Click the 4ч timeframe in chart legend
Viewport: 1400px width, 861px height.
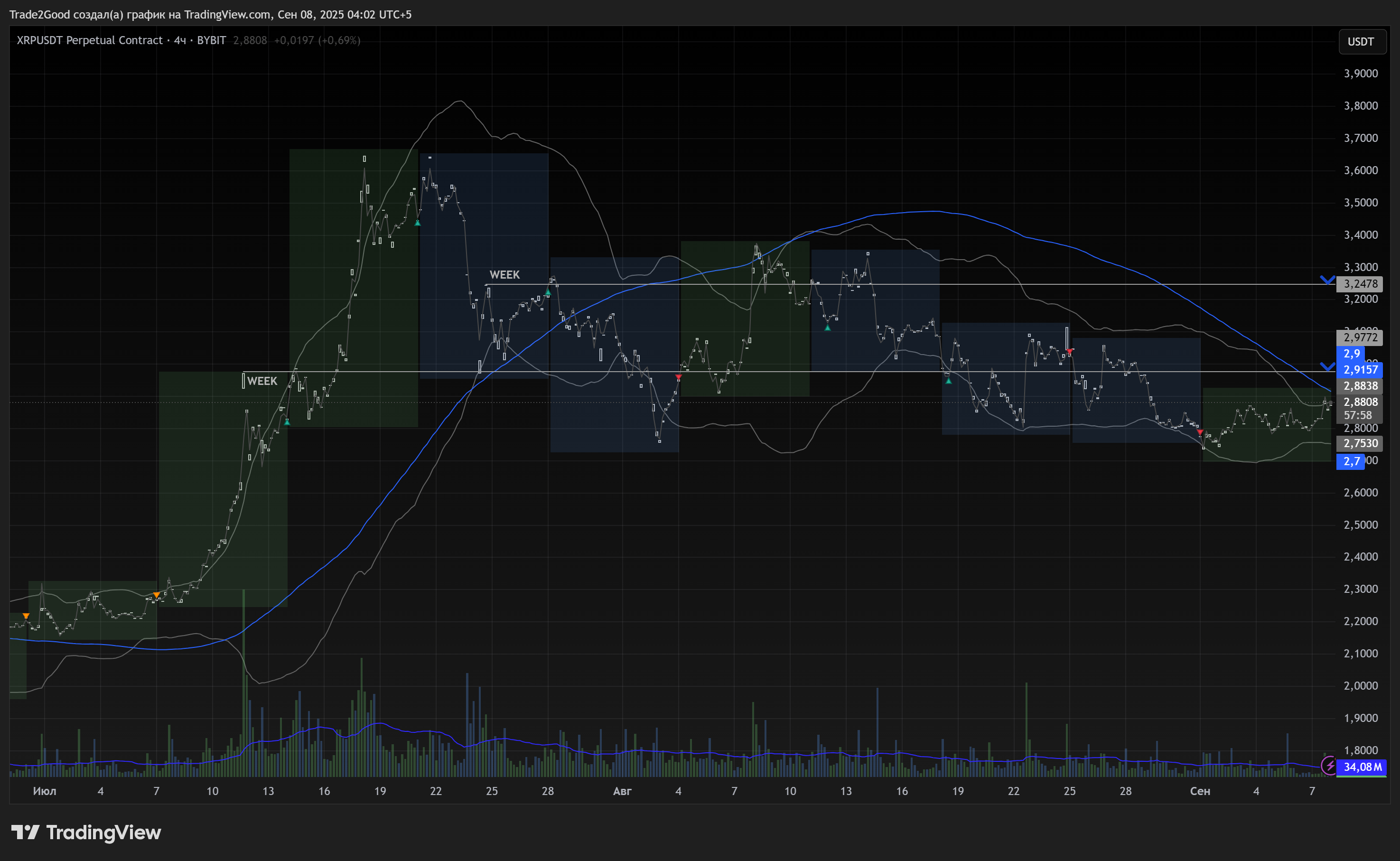click(x=180, y=40)
